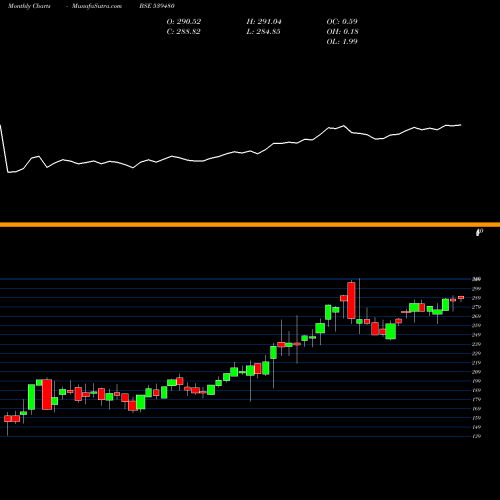Click the low value 'L: 284.85'
The image size is (500, 500).
263,32
